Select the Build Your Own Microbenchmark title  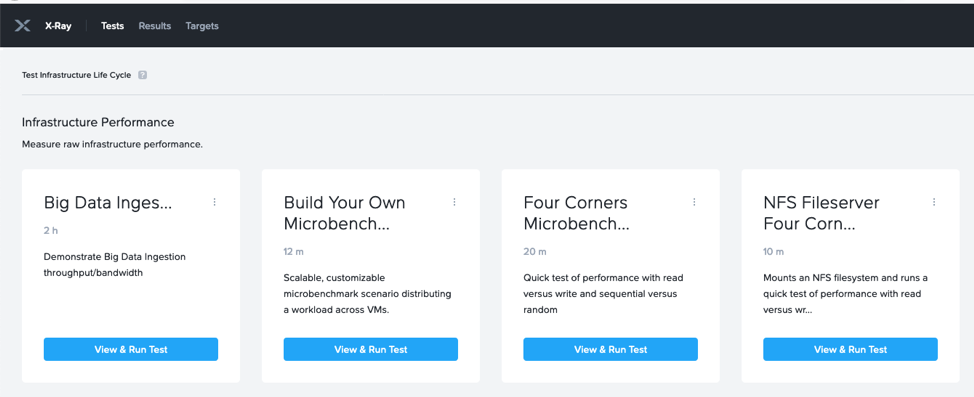click(345, 213)
